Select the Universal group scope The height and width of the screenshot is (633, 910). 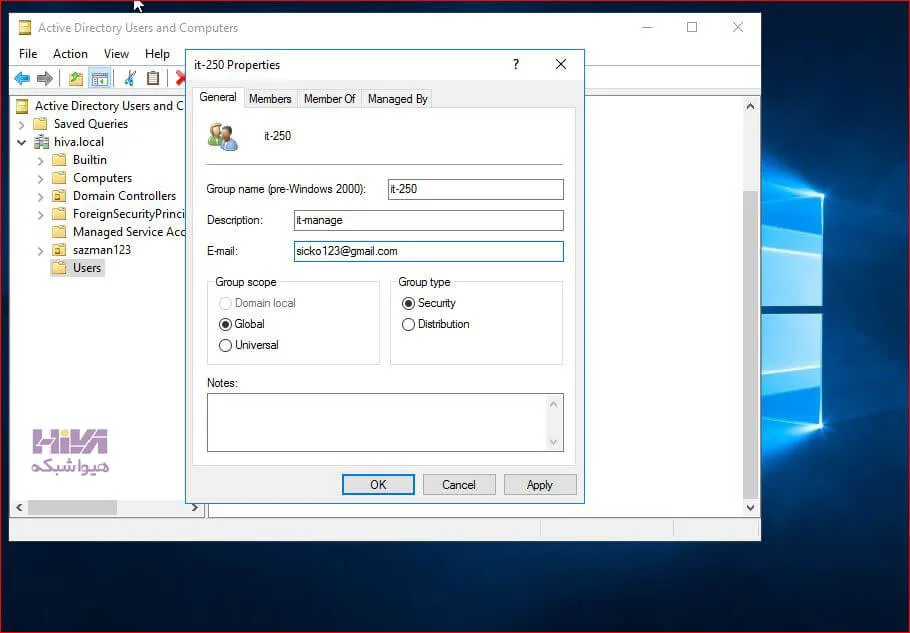click(225, 345)
